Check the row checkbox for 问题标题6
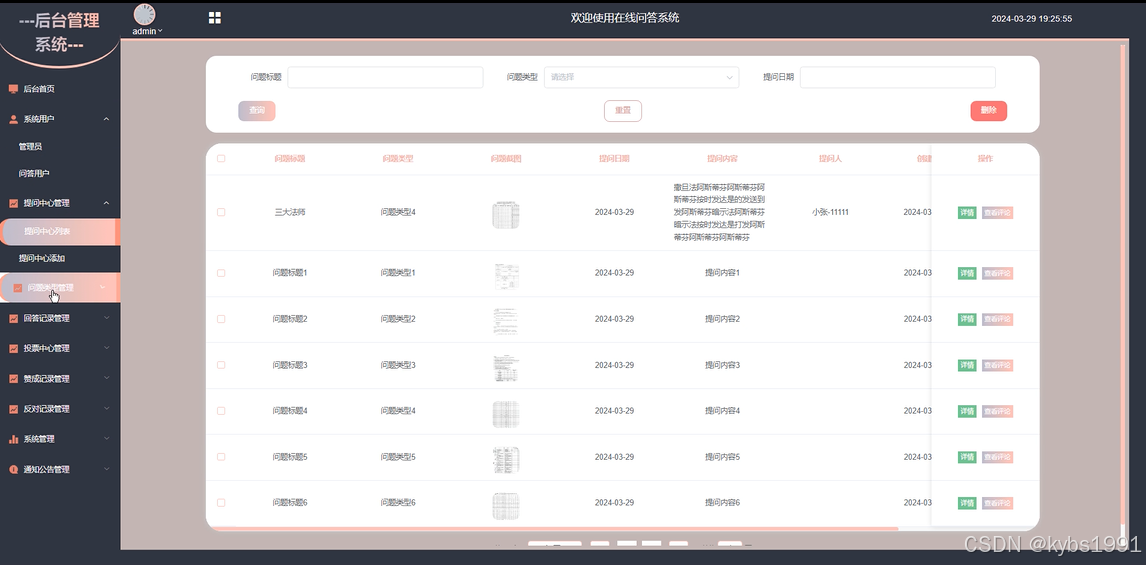1146x565 pixels. click(x=221, y=504)
